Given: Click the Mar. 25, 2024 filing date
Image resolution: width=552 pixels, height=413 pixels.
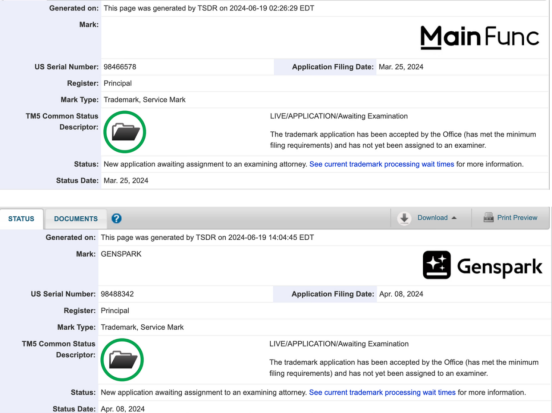Looking at the screenshot, I should [x=401, y=67].
